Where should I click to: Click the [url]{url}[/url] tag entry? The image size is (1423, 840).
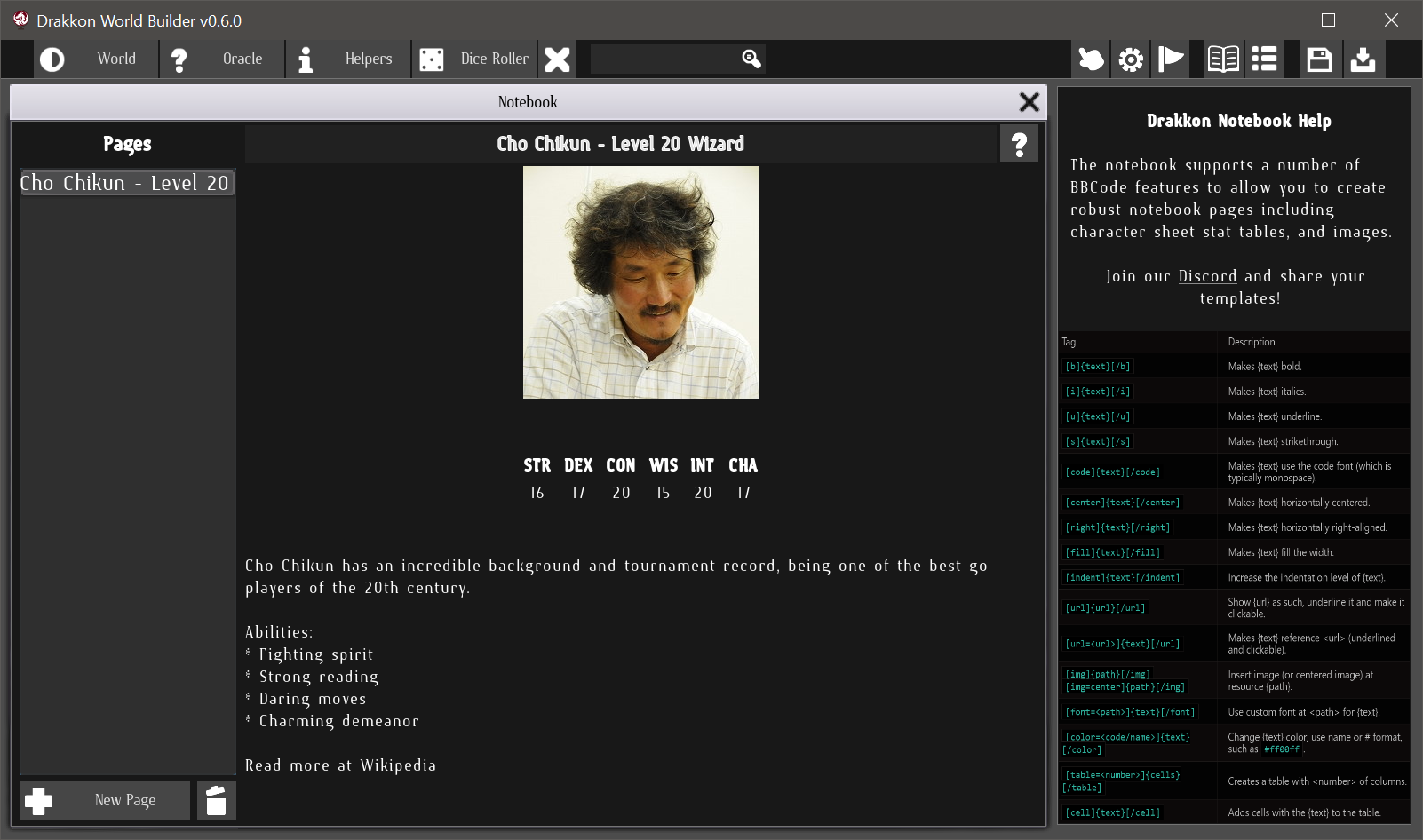1105,607
